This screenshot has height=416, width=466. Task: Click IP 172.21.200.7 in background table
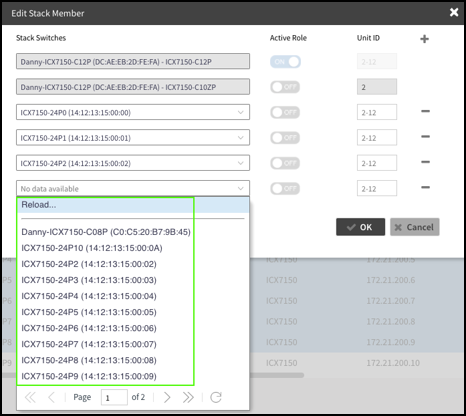[x=391, y=301]
